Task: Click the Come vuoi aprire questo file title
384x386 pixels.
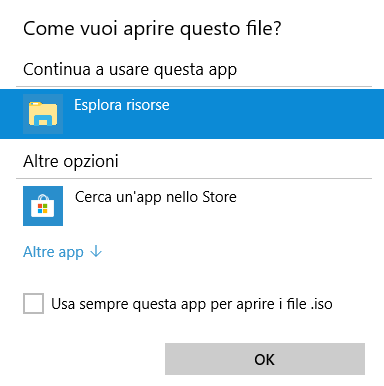Action: pos(152,29)
